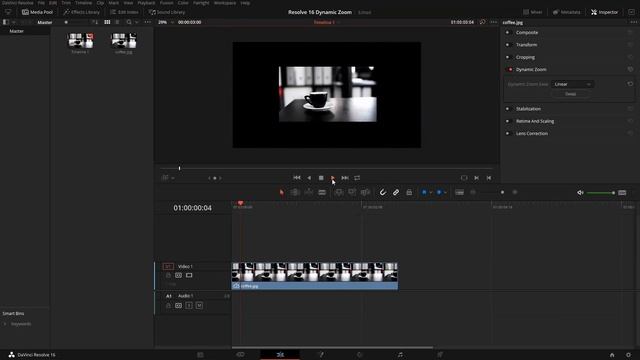Swap Dynamic Zoom start and end icon
Viewport: 640px width, 360px height.
pyautogui.click(x=630, y=84)
